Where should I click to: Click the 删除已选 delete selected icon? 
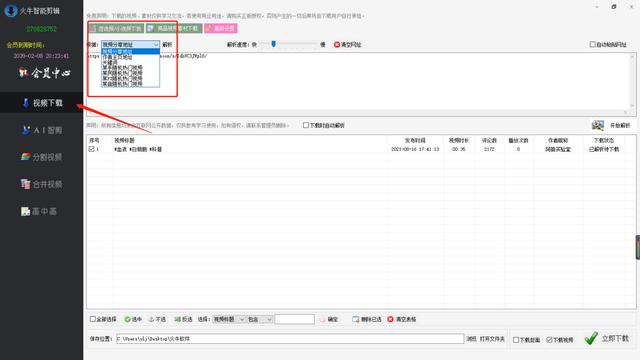click(356, 319)
